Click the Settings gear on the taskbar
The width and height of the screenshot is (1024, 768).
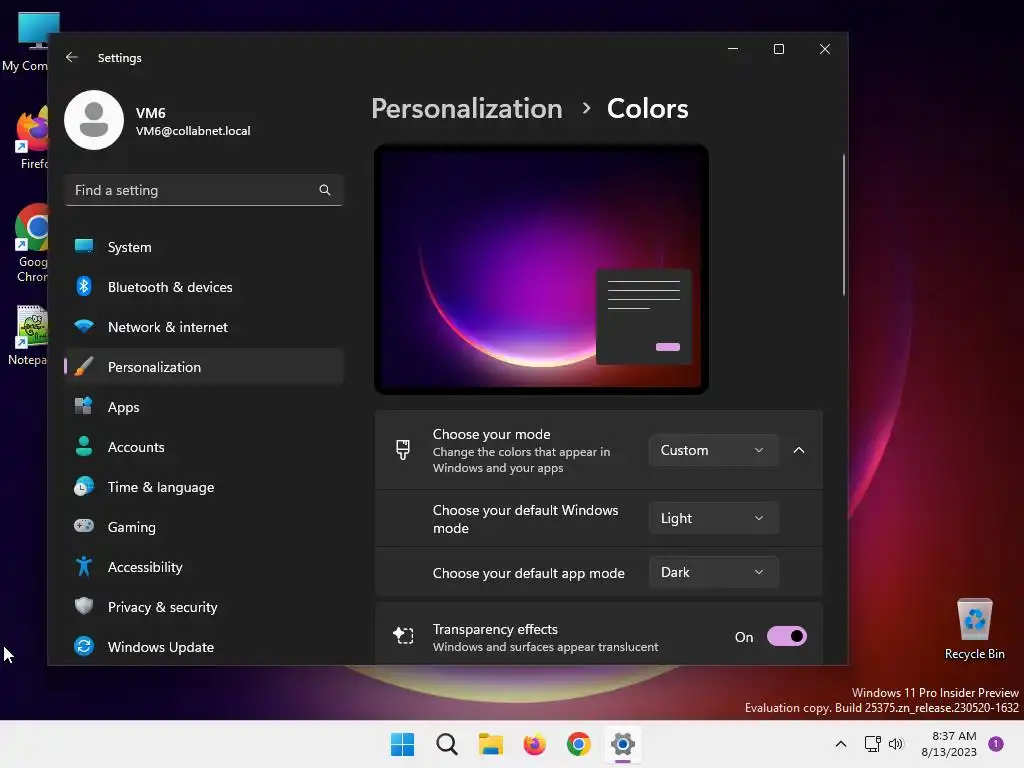622,744
